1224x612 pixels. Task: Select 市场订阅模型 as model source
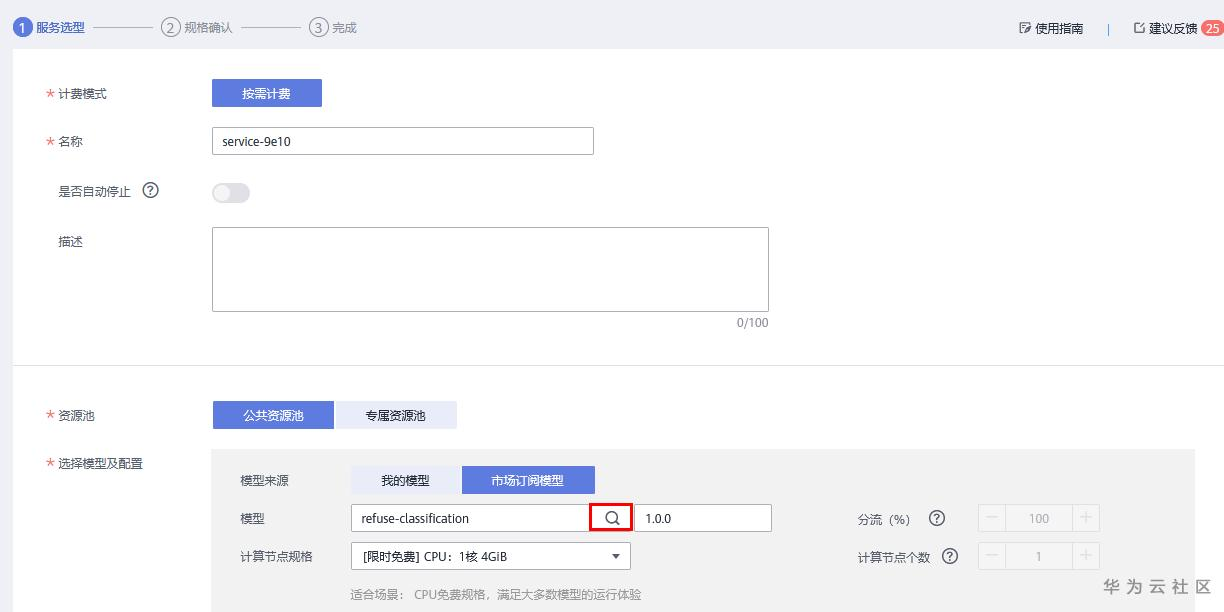(x=527, y=480)
